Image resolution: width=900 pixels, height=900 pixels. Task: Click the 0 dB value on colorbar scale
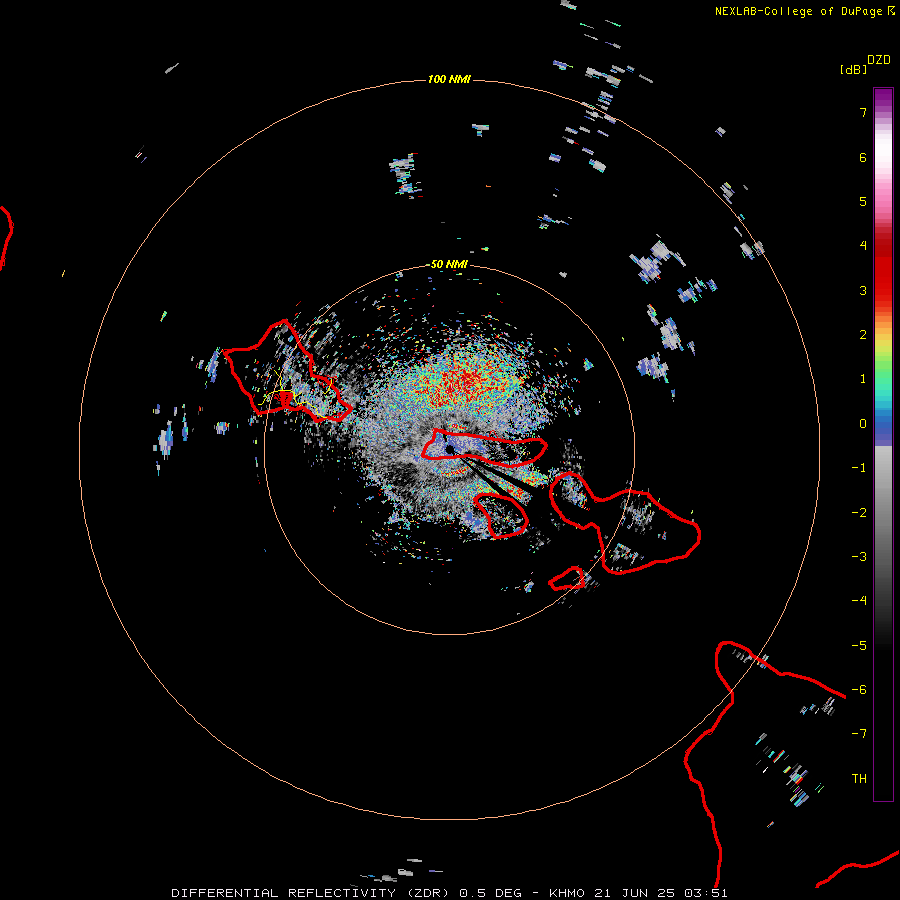[x=863, y=424]
